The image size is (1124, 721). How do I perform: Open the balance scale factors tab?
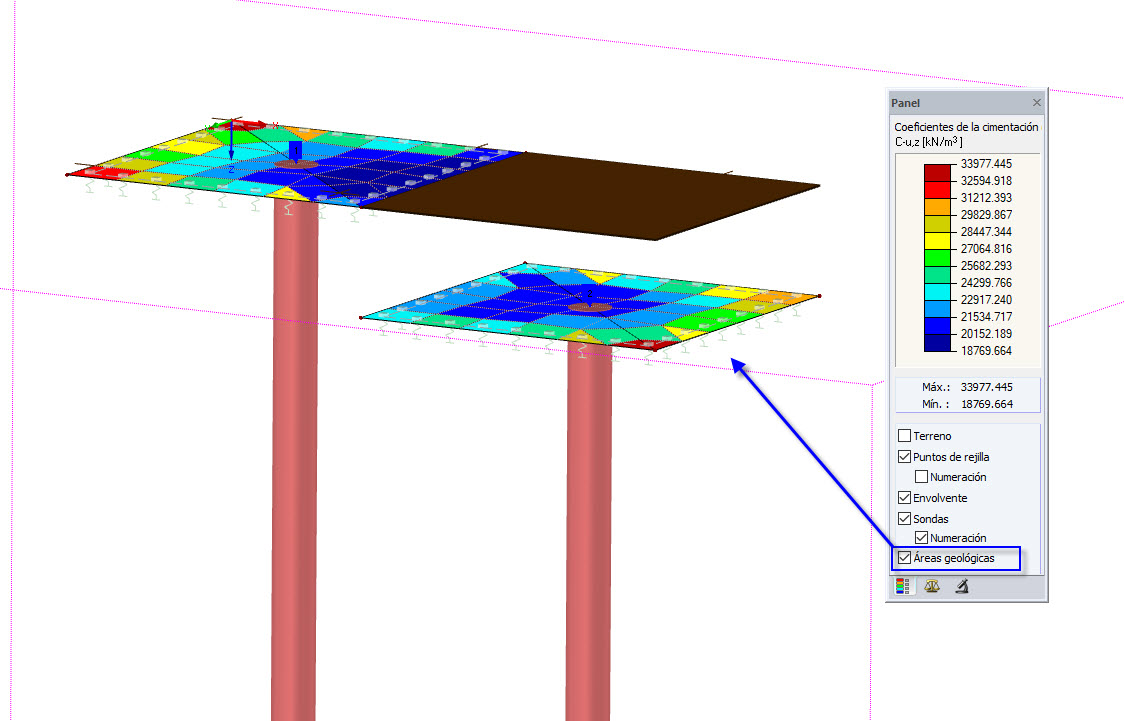pos(932,586)
